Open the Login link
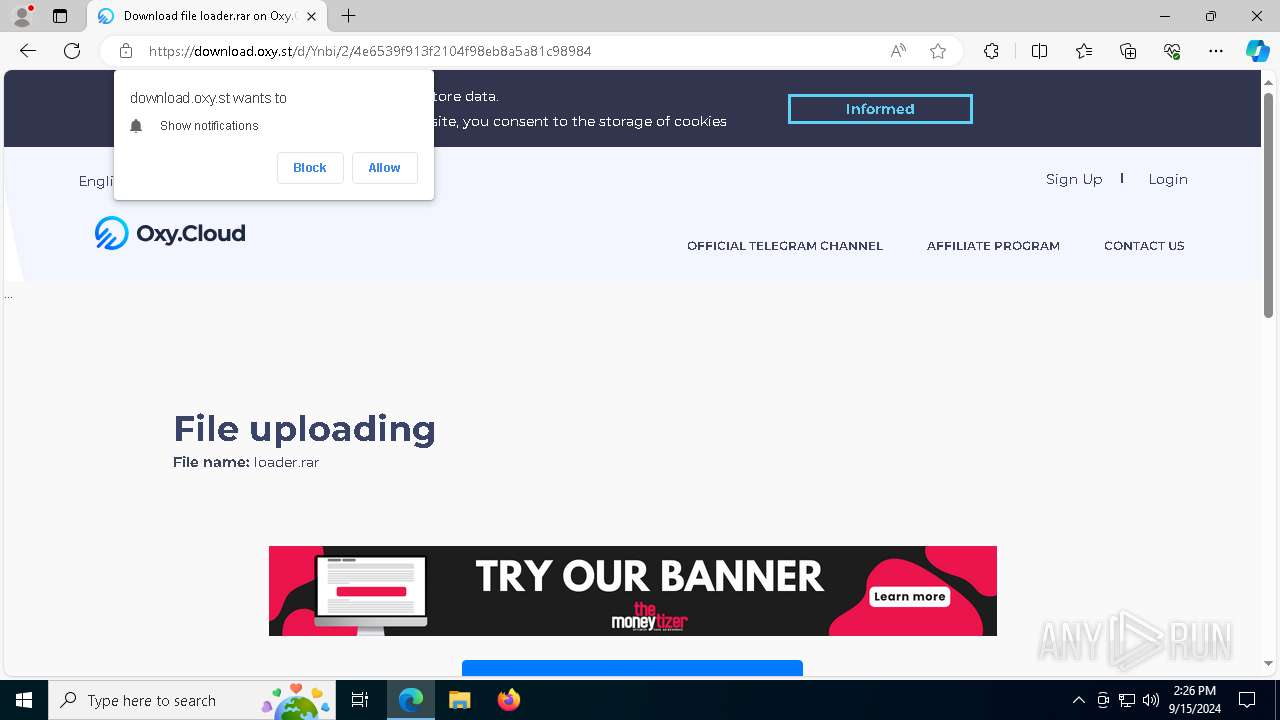This screenshot has width=1280, height=720. click(1168, 179)
